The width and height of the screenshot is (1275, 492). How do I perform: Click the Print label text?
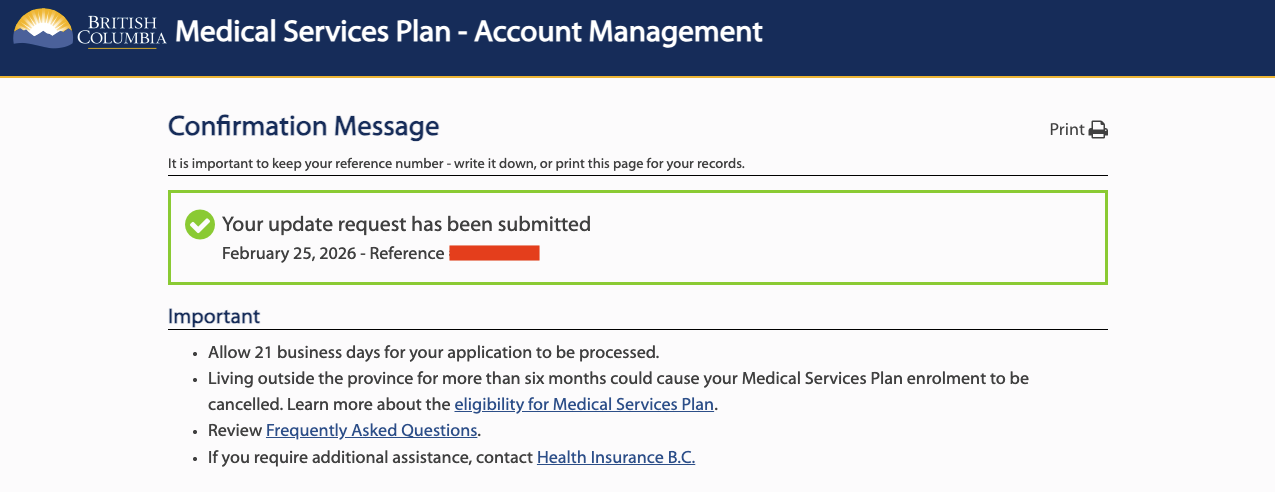(x=1066, y=130)
